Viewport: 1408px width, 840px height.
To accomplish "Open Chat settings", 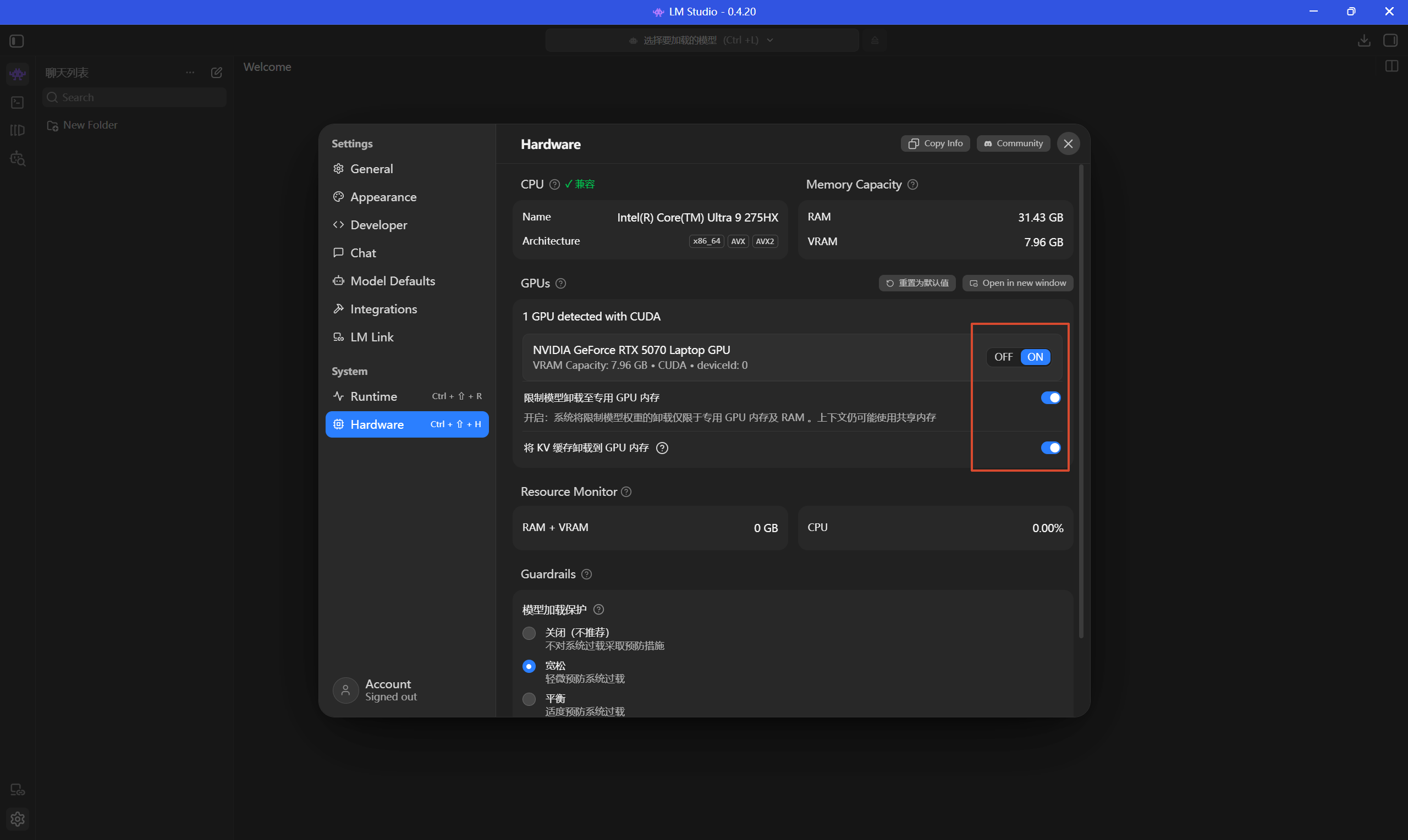I will (x=407, y=253).
